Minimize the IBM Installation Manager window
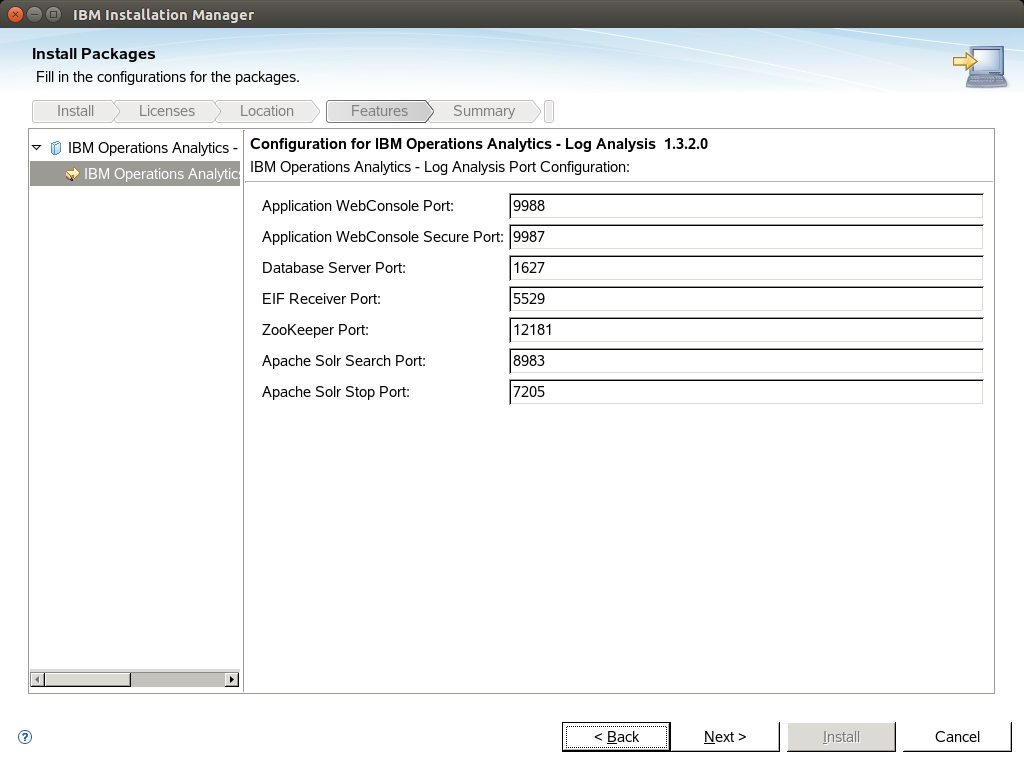 (35, 14)
